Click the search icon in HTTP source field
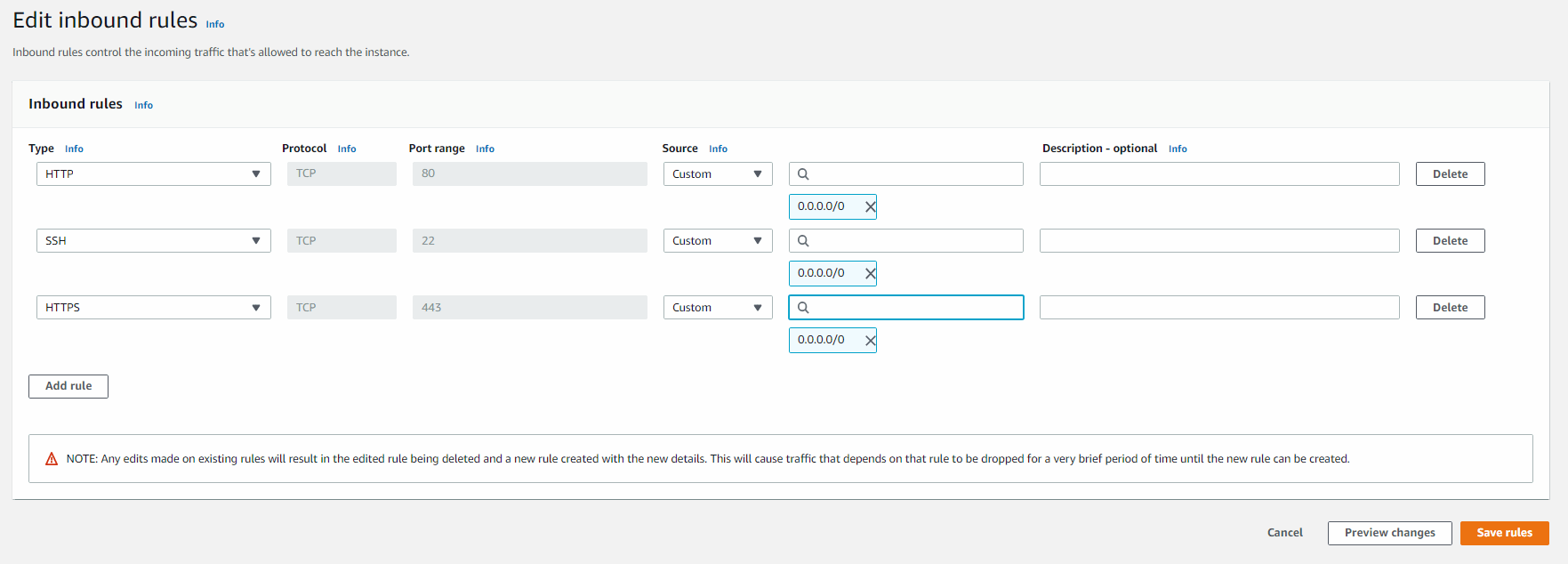The height and width of the screenshot is (564, 1568). 803,174
